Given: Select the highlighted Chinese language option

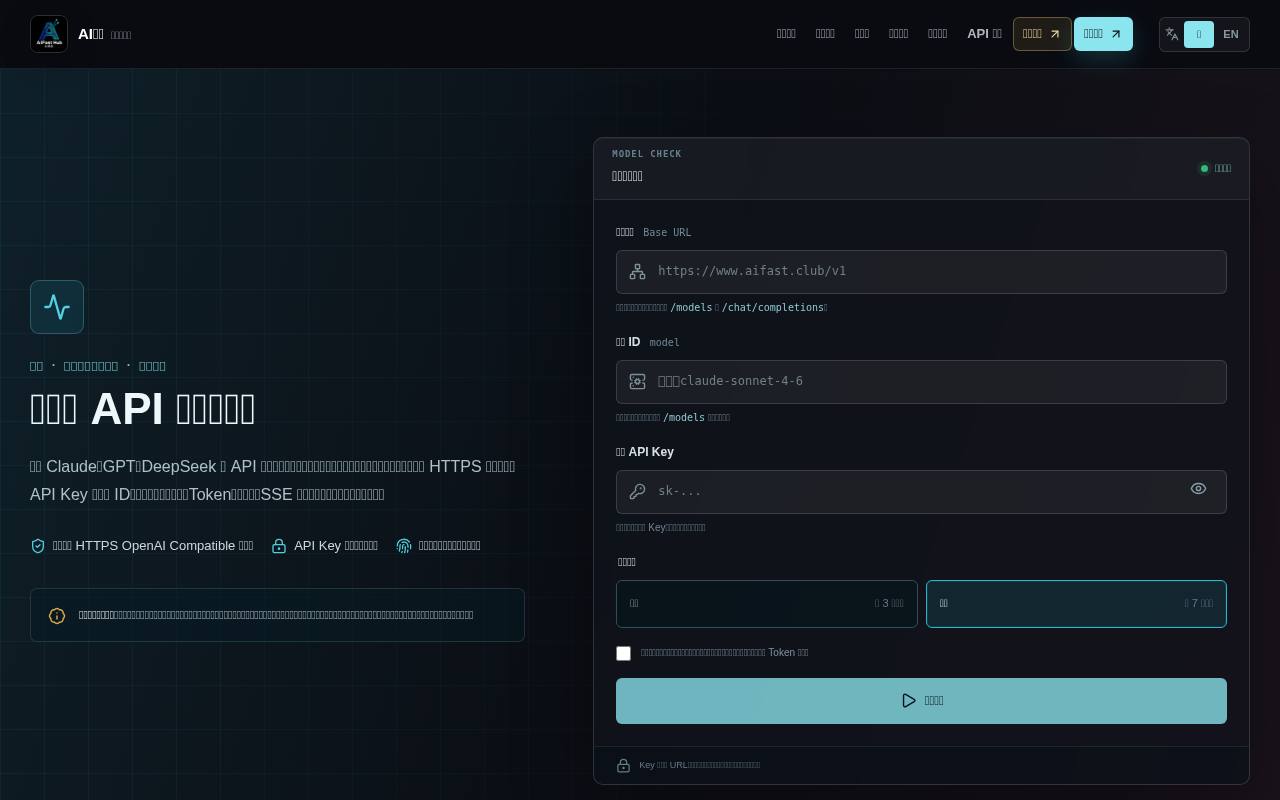Looking at the screenshot, I should click(x=1199, y=34).
